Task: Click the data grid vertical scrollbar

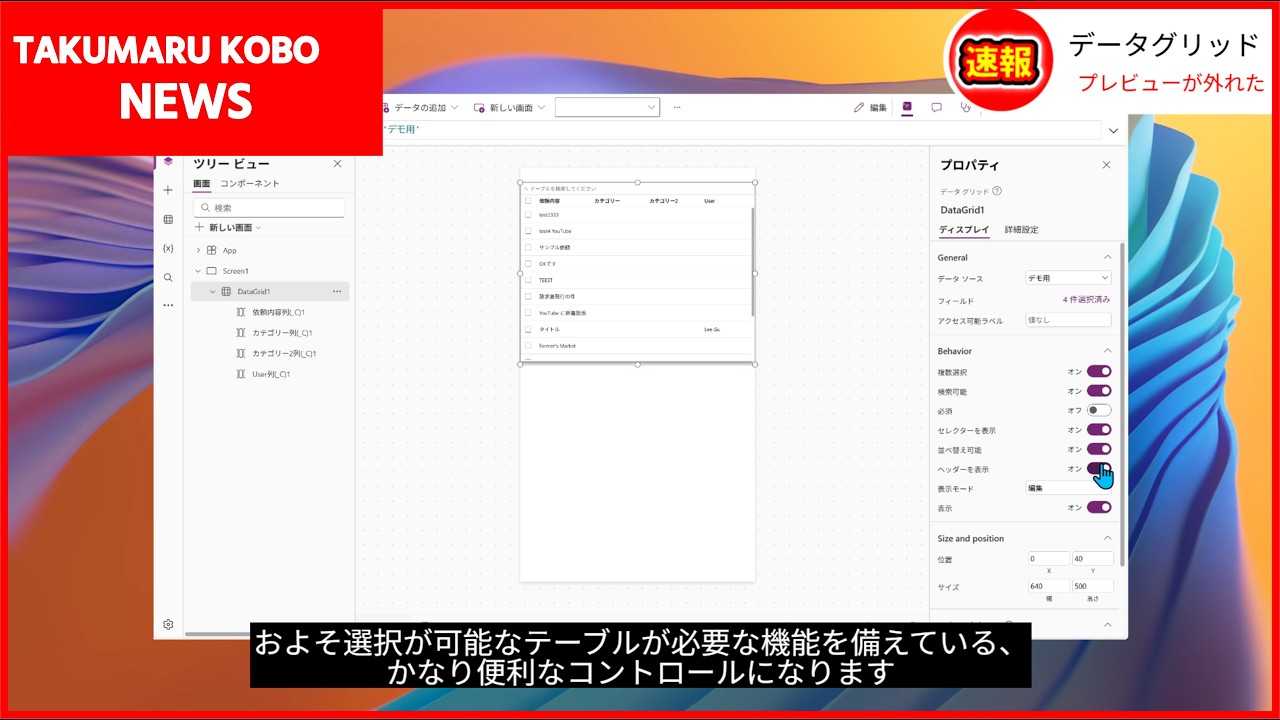Action: tap(753, 262)
